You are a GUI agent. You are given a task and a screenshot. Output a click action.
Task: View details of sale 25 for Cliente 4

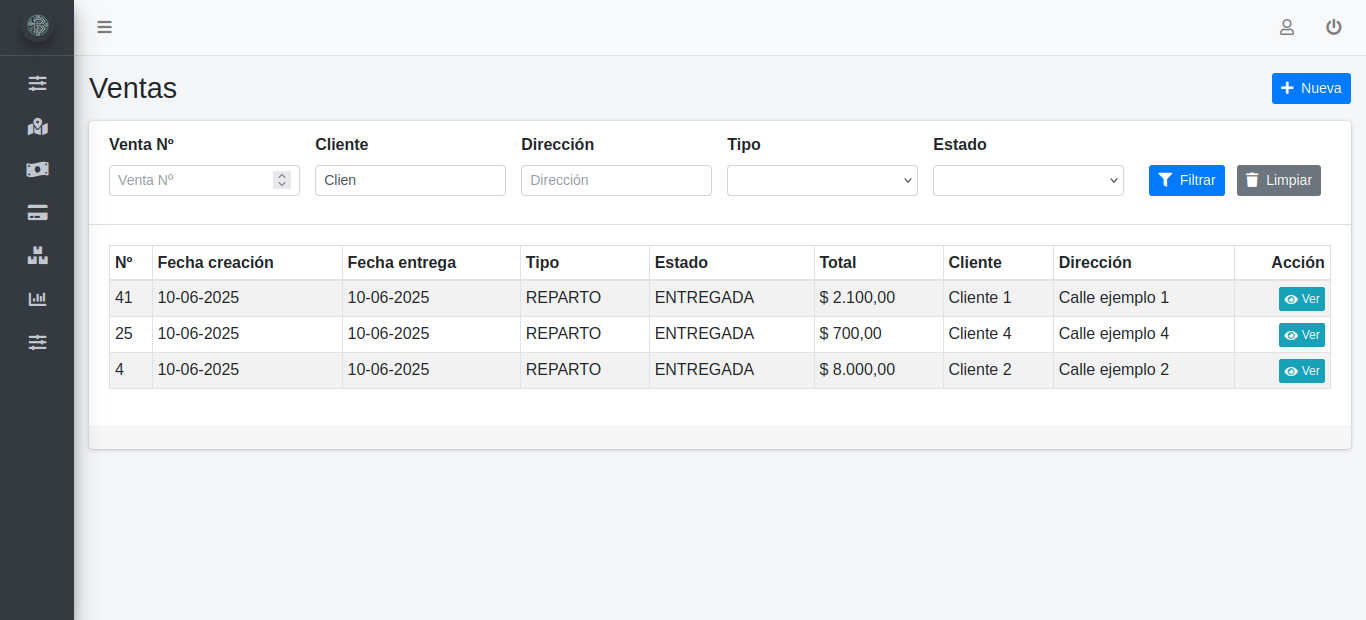click(1301, 334)
